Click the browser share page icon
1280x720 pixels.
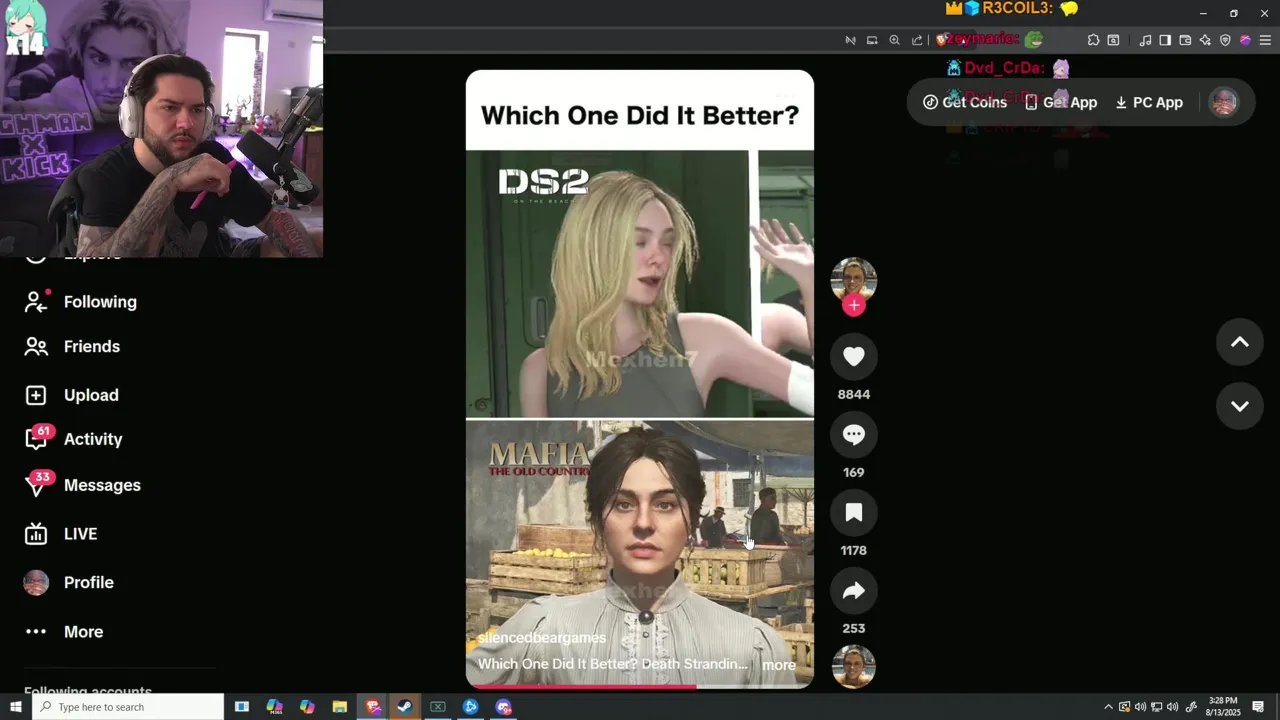917,40
